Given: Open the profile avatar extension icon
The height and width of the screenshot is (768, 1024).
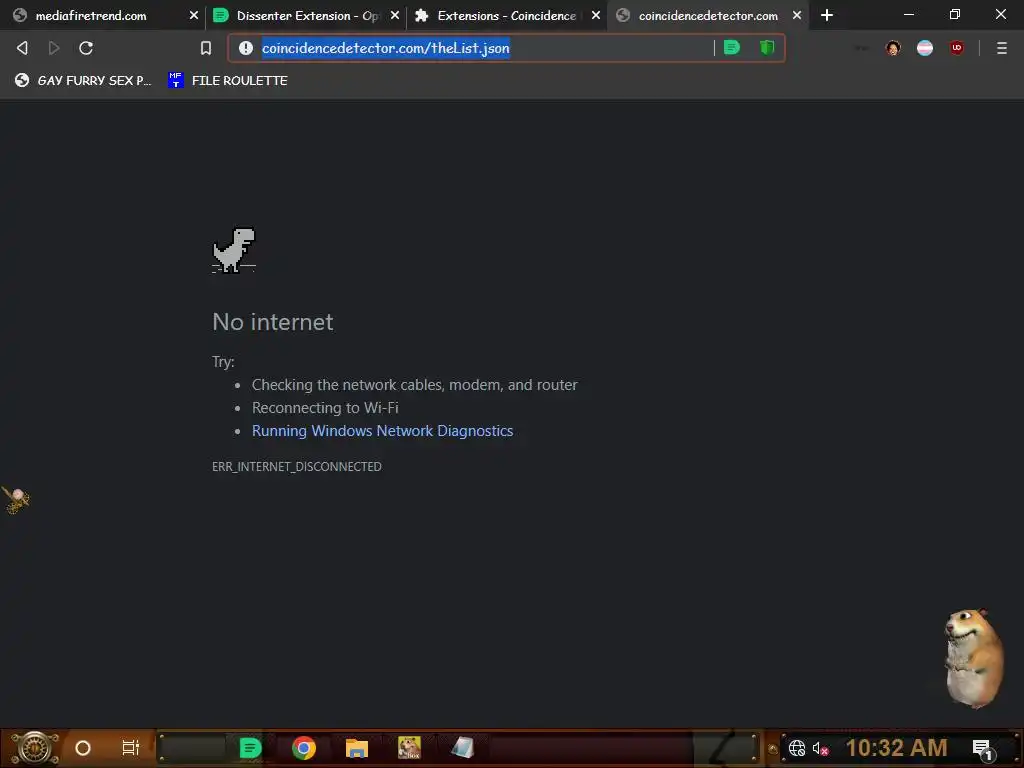Looking at the screenshot, I should (x=893, y=48).
